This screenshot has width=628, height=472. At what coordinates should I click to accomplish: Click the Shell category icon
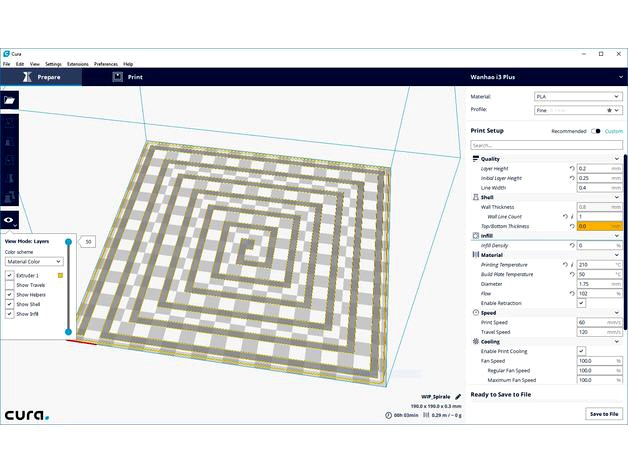[x=476, y=198]
